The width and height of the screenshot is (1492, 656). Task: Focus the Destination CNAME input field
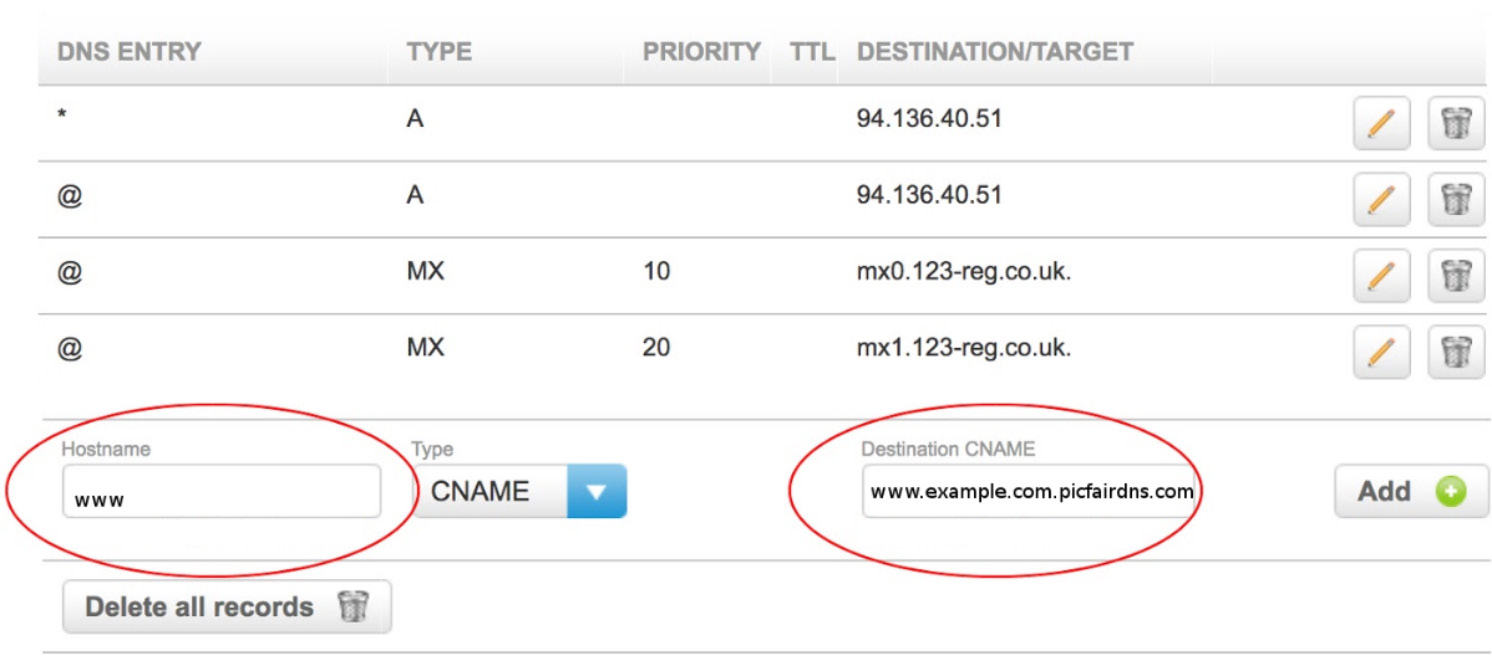[x=1028, y=491]
